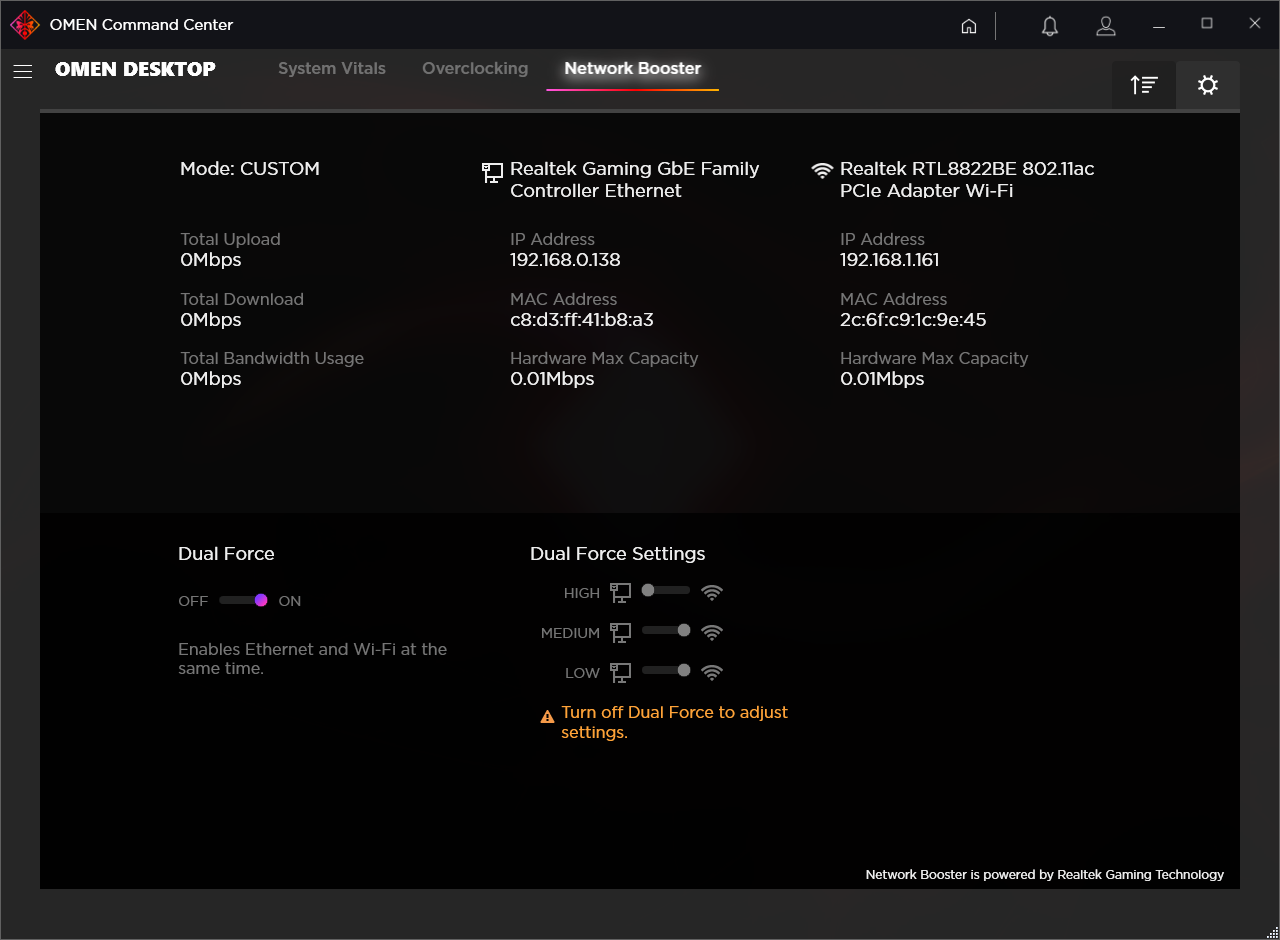Viewport: 1280px width, 940px height.
Task: Click the Ethernet adapter icon in header
Action: point(492,172)
